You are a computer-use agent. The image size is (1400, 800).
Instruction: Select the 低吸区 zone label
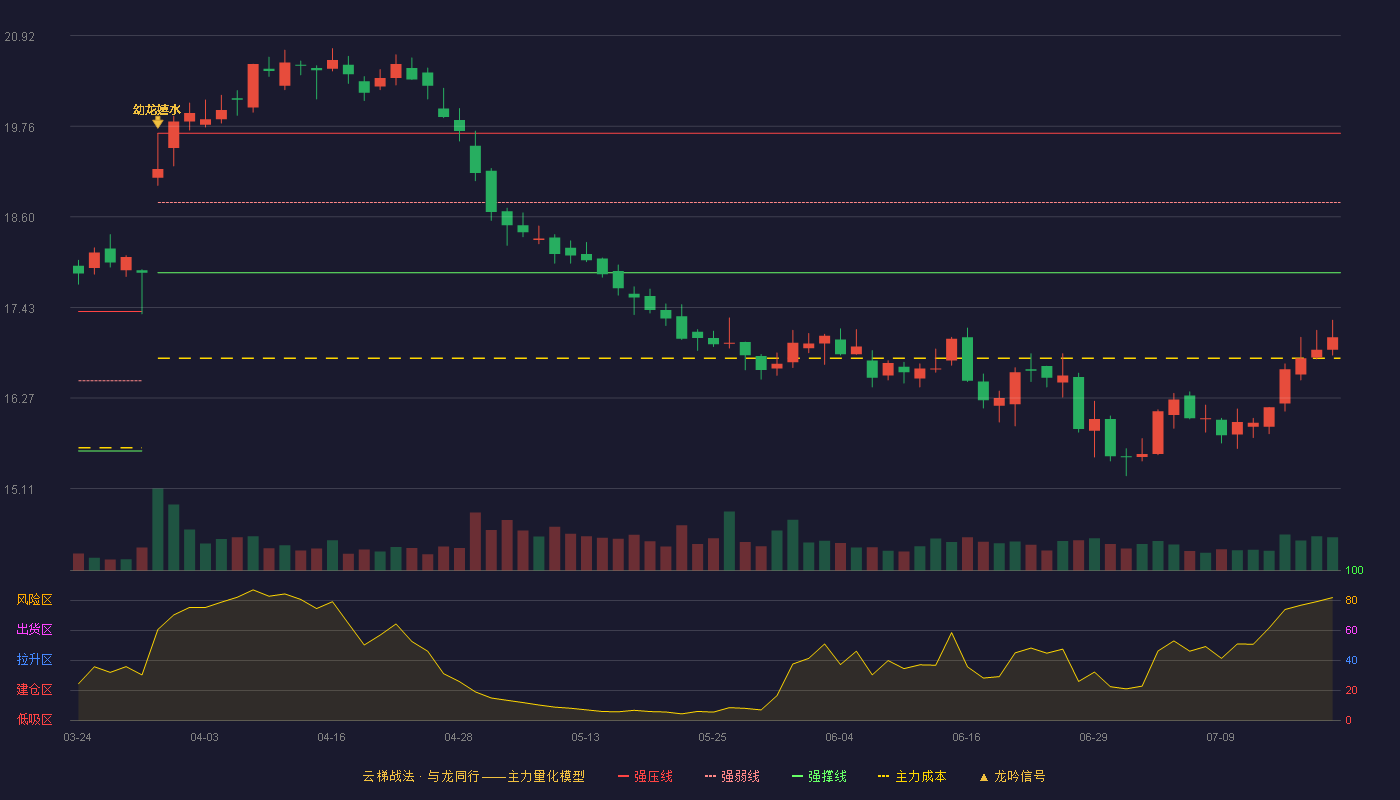(x=34, y=719)
